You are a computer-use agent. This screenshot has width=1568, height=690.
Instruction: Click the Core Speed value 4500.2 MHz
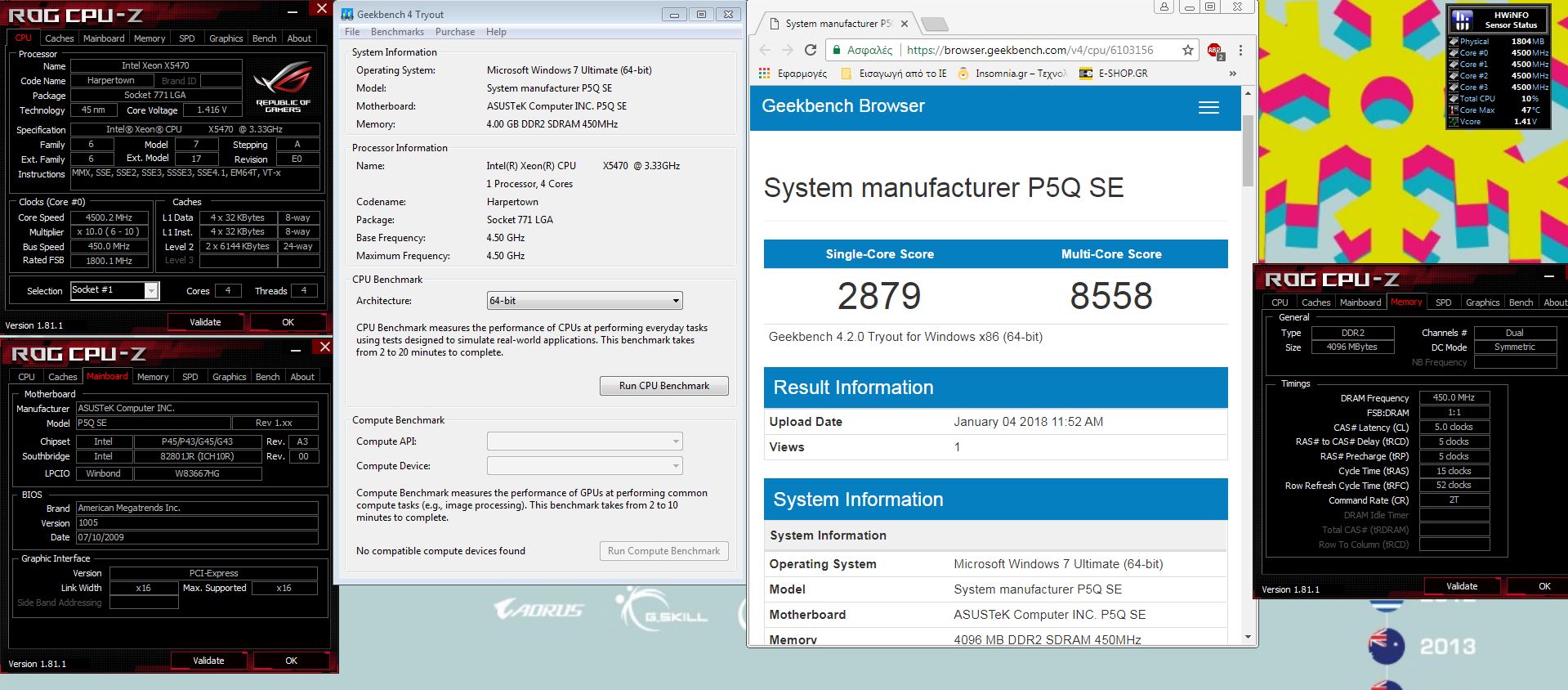coord(109,217)
